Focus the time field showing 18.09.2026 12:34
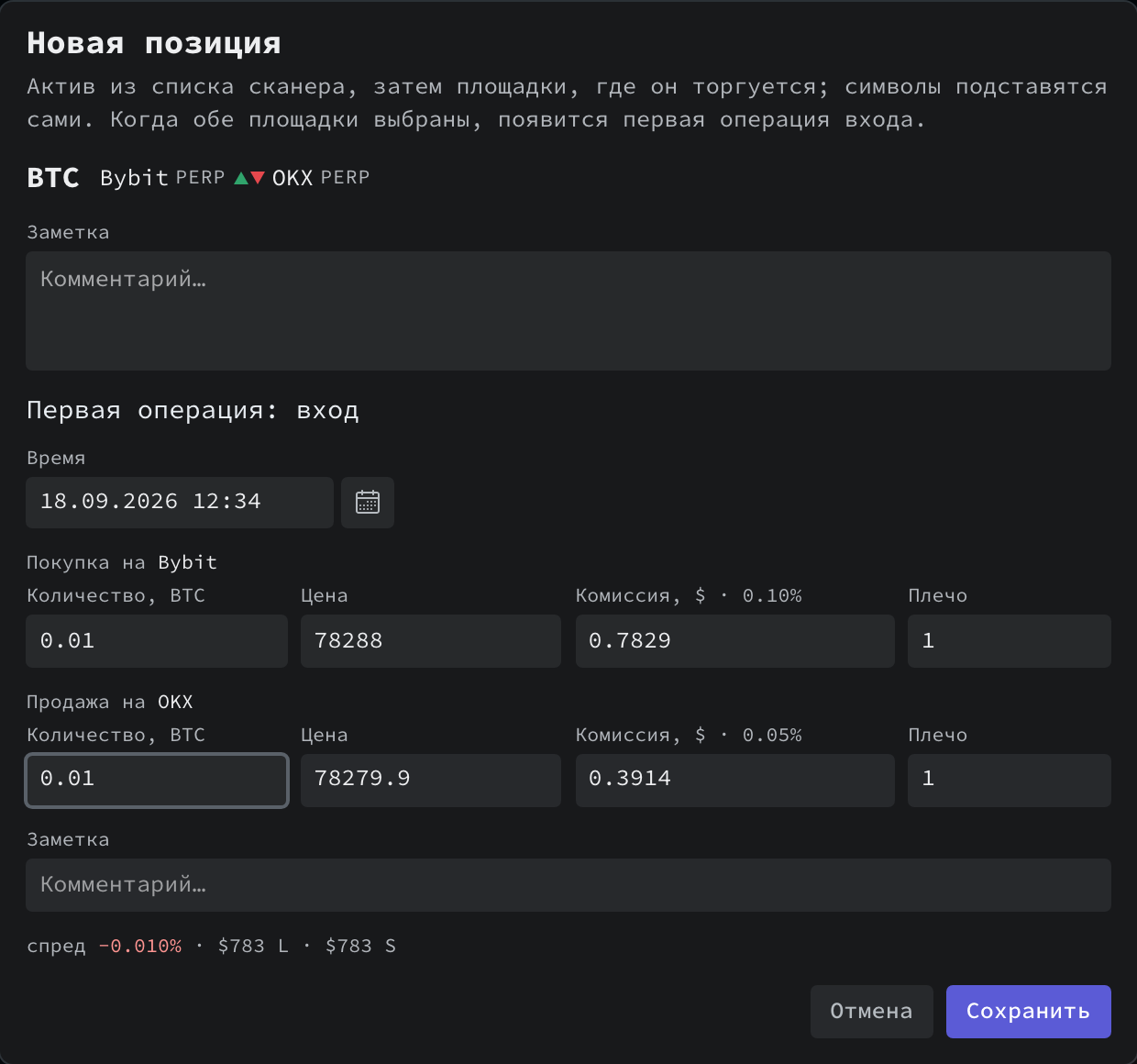This screenshot has height=1064, width=1137. [180, 503]
